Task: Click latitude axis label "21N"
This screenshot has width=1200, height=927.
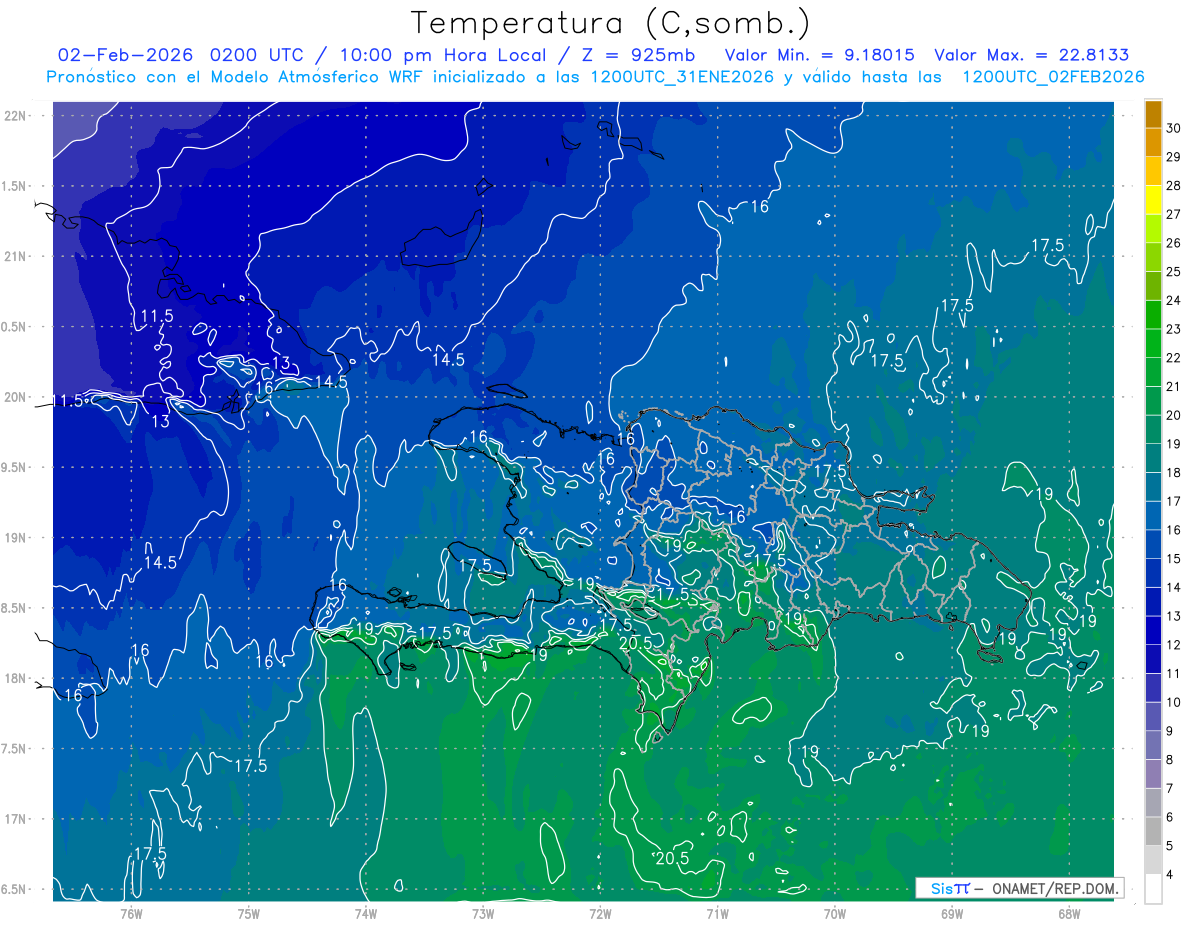Action: click(x=15, y=256)
